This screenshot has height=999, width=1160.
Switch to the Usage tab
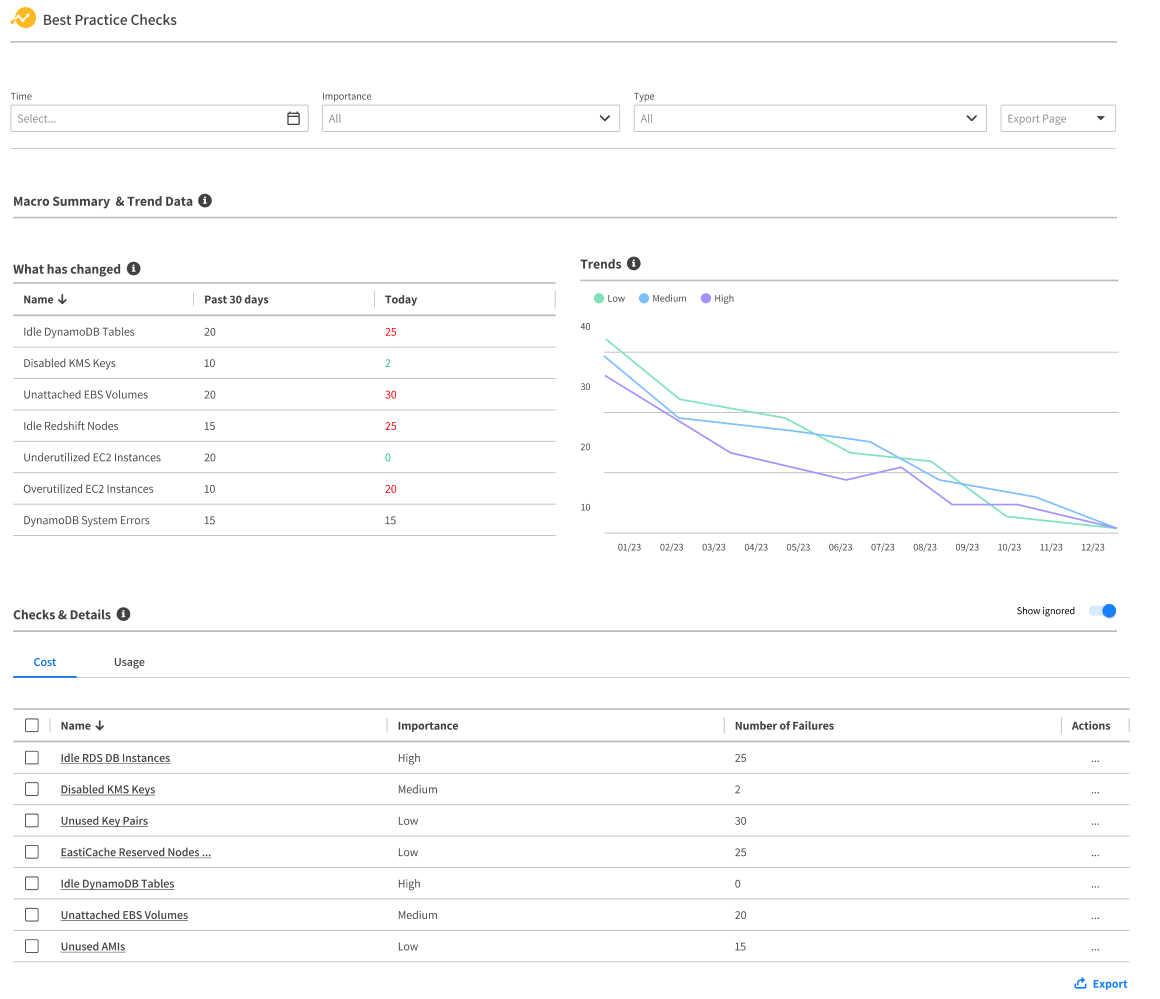129,662
